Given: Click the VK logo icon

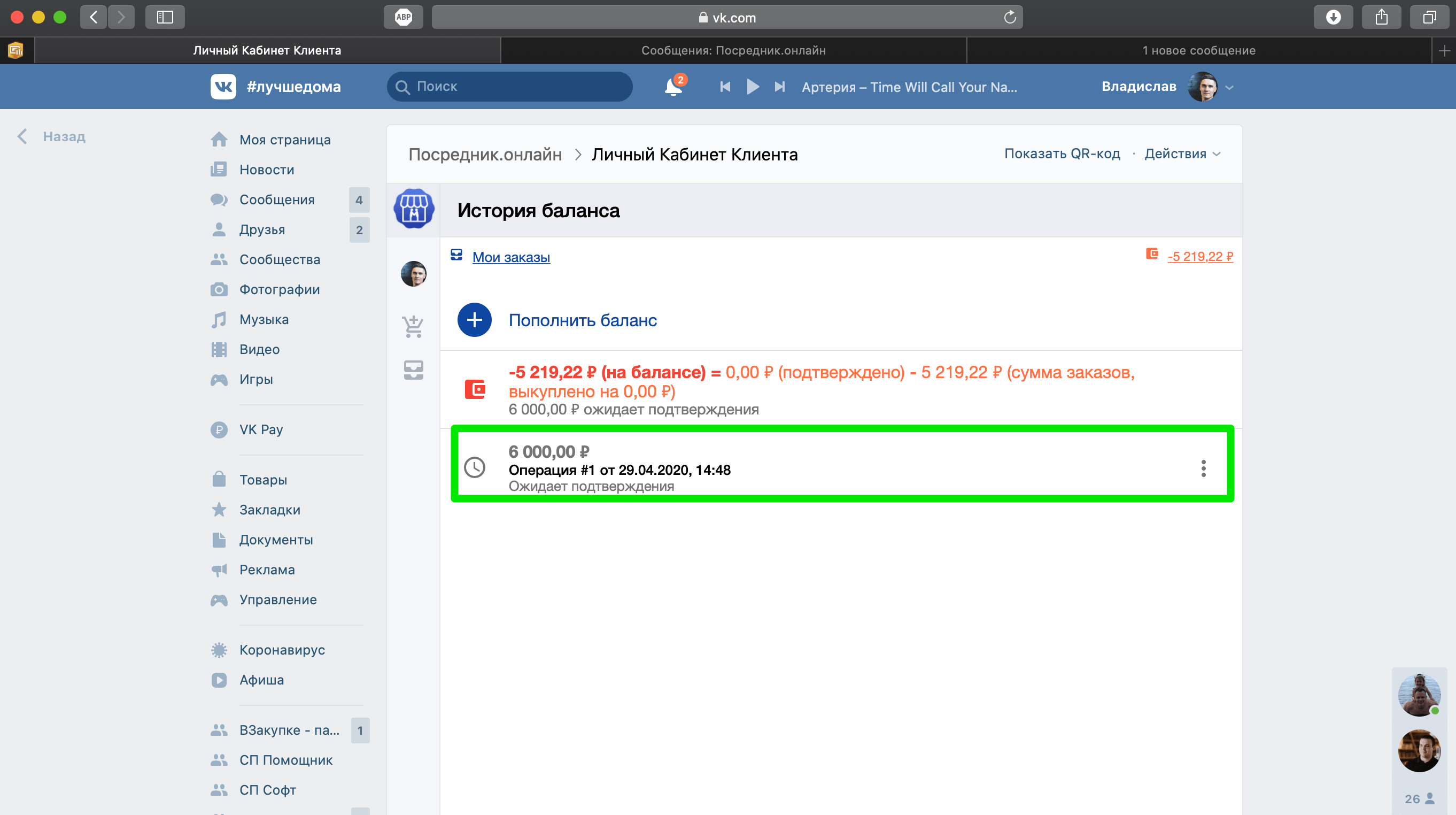Looking at the screenshot, I should click(x=223, y=87).
